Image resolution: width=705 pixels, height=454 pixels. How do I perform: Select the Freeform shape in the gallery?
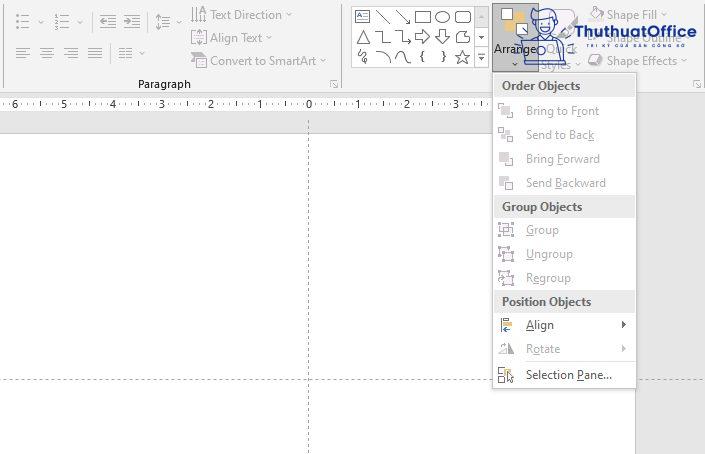click(463, 37)
